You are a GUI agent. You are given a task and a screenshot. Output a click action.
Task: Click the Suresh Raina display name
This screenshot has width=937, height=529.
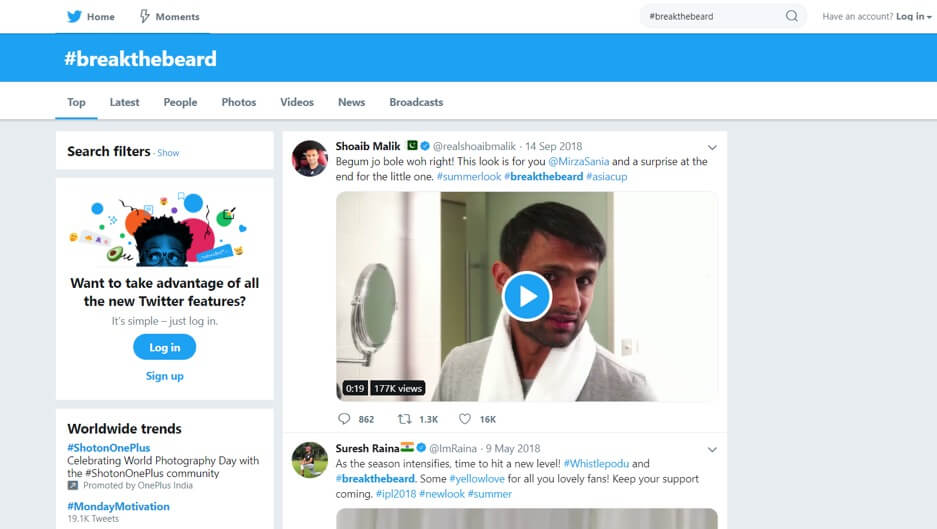click(x=367, y=448)
